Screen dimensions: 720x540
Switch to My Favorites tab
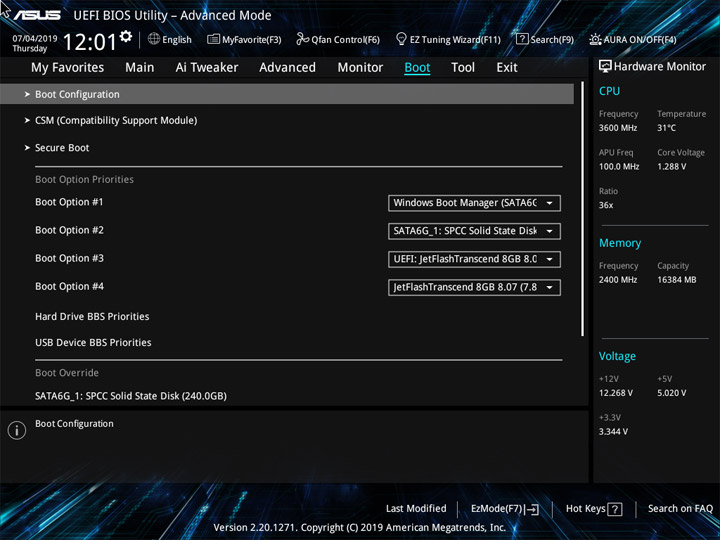[68, 68]
